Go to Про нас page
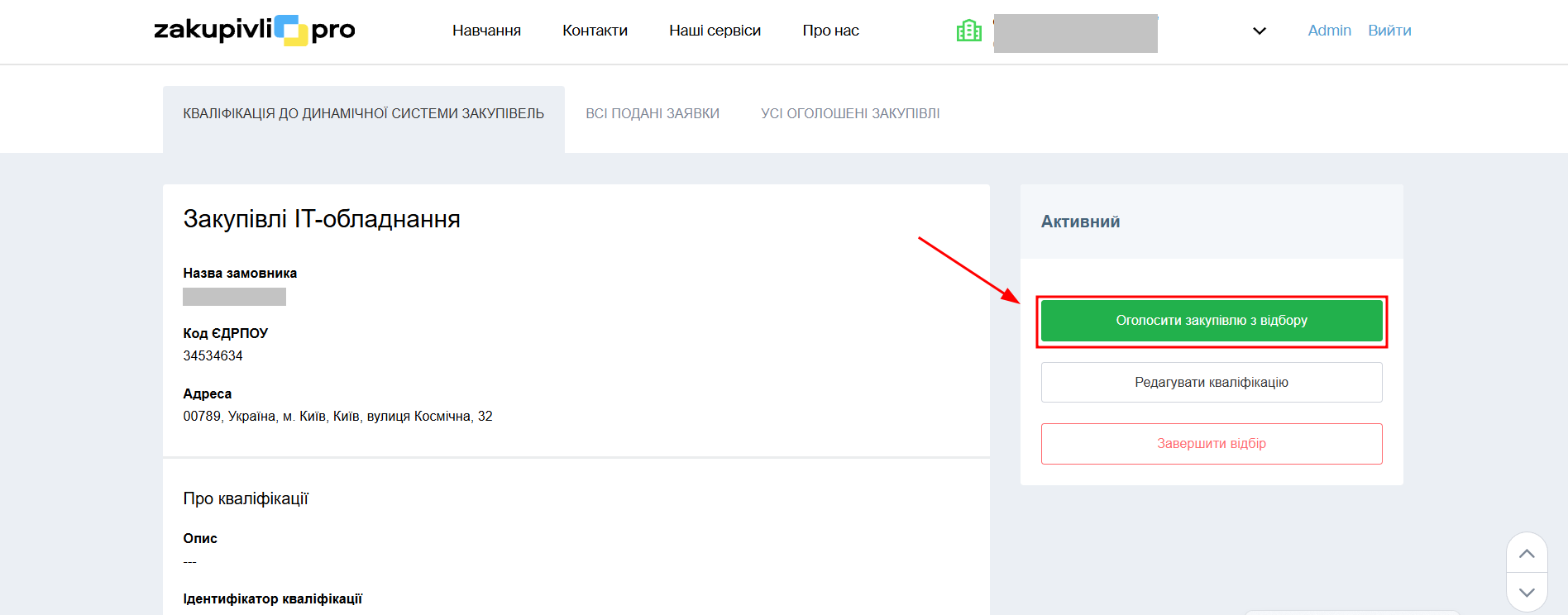 [x=830, y=31]
